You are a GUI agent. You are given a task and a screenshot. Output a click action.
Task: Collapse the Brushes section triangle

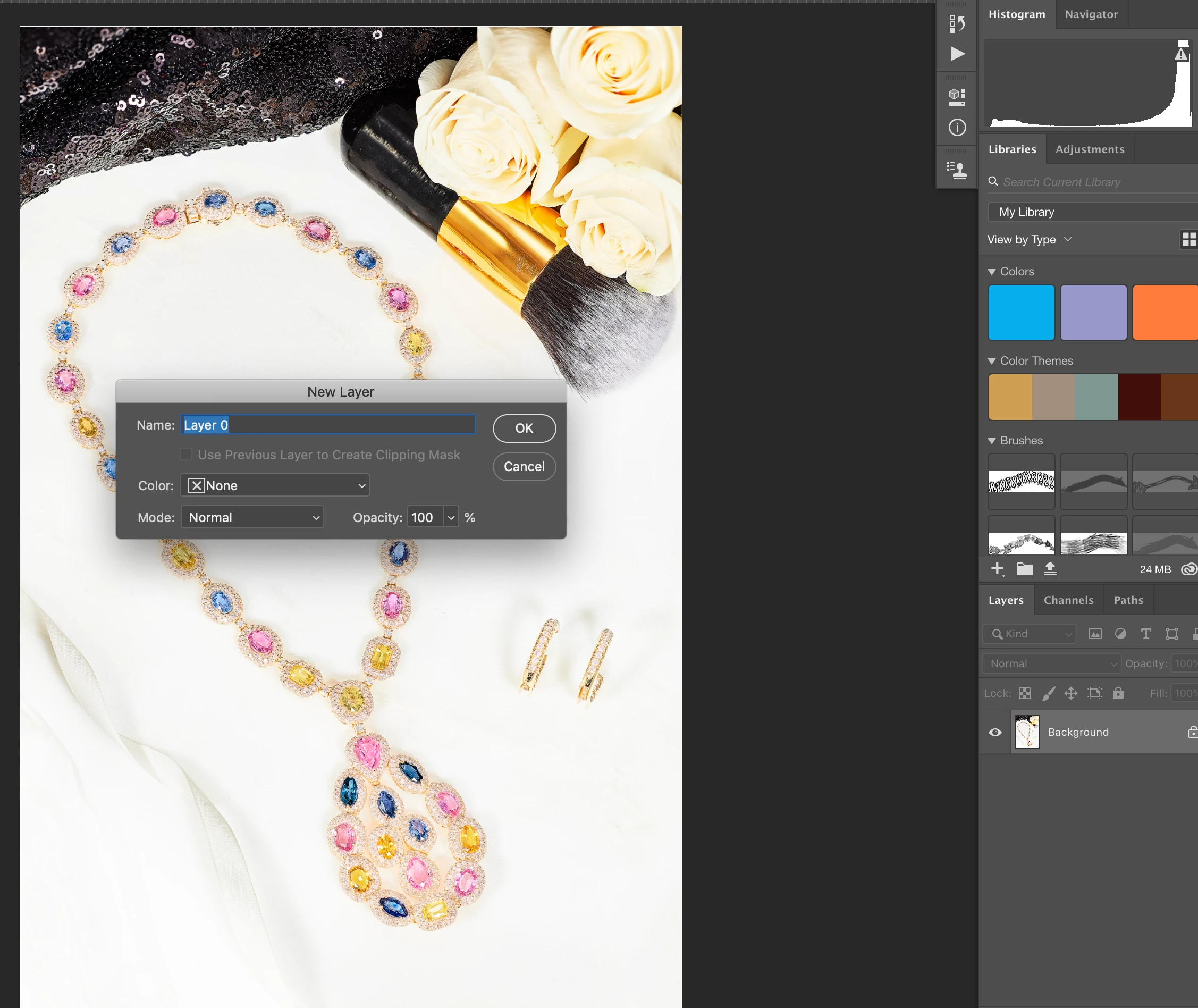992,441
